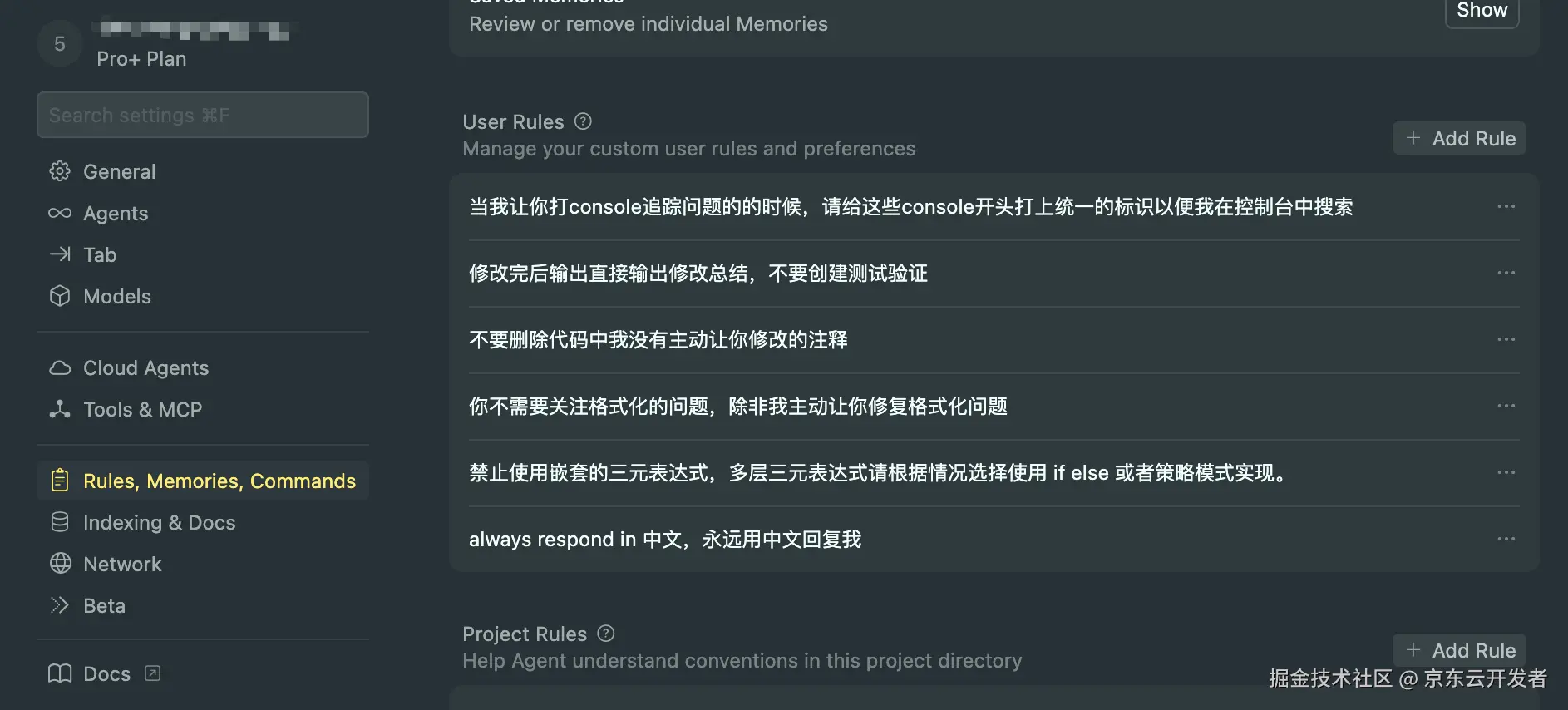Select the Rules, Memories, Commands section
Viewport: 1568px width, 710px height.
click(x=219, y=481)
